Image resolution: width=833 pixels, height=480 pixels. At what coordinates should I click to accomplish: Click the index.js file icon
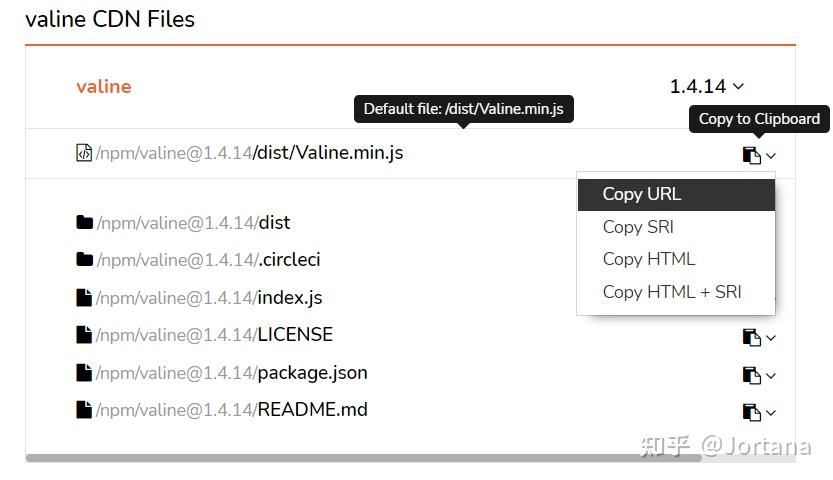84,297
